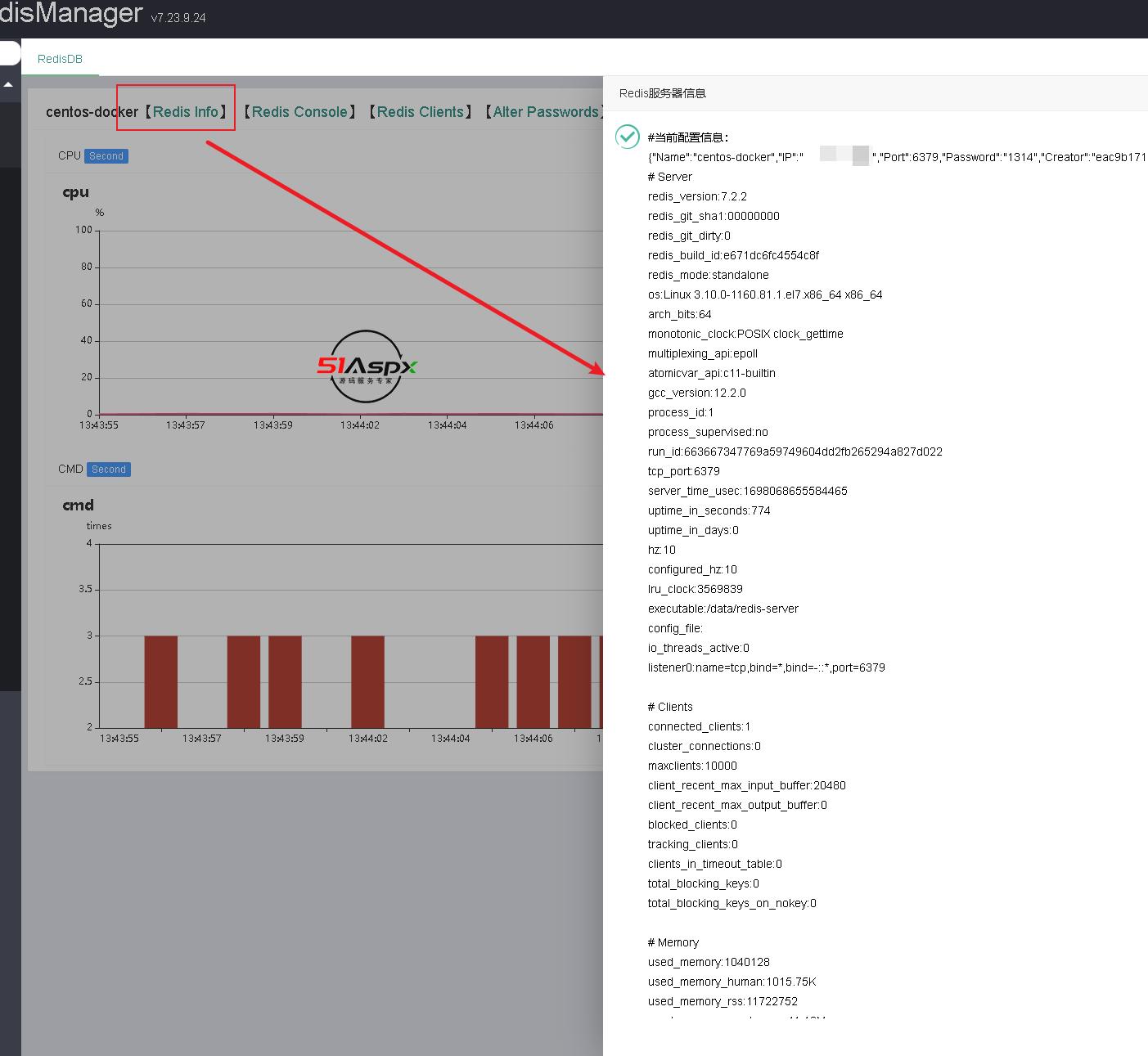Select the os:Linux kernel line
Image resolution: width=1148 pixels, height=1056 pixels.
tap(765, 294)
